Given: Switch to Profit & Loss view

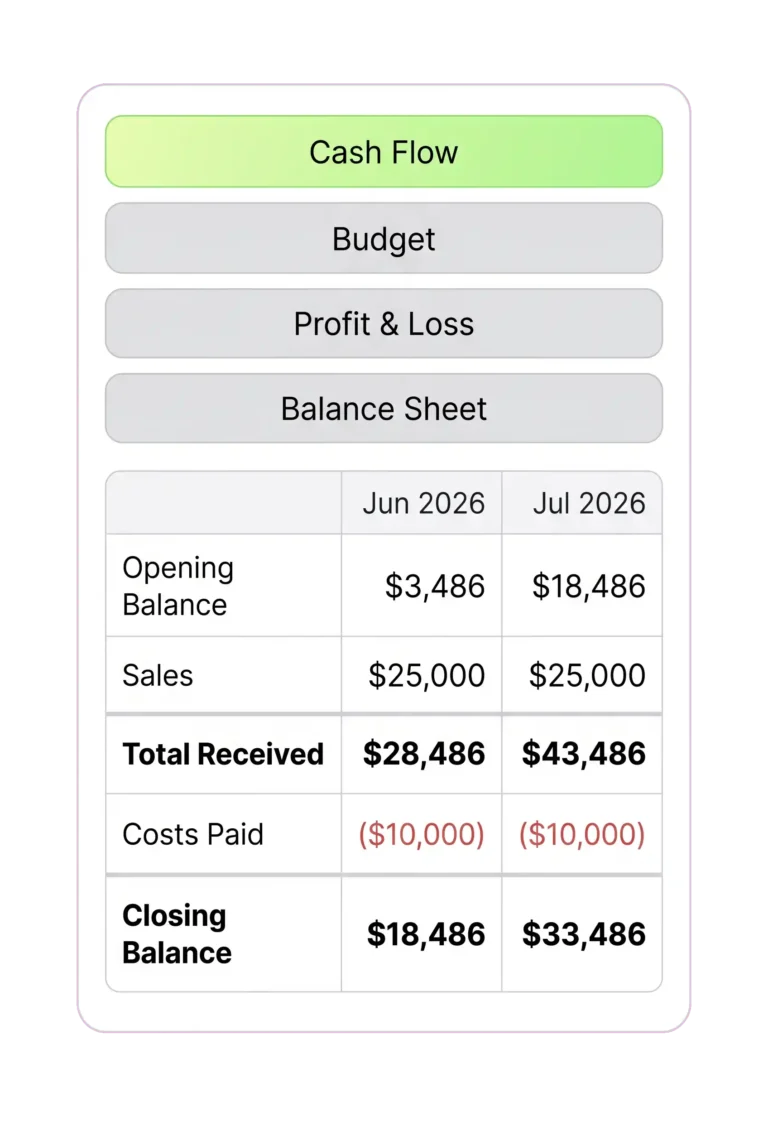Looking at the screenshot, I should pyautogui.click(x=384, y=323).
